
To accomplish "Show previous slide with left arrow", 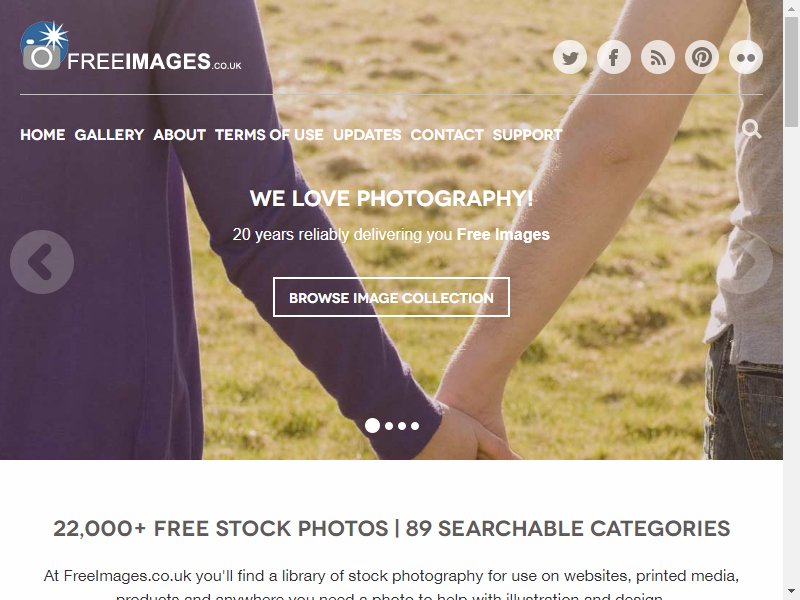I will [42, 262].
